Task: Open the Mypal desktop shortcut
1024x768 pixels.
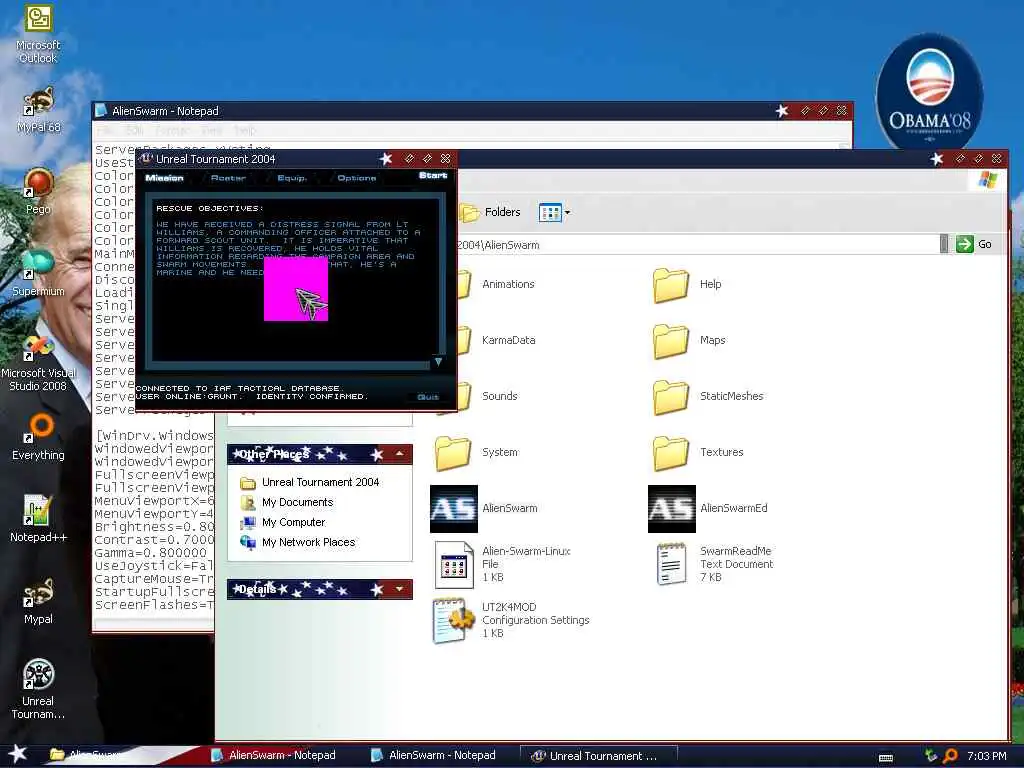Action: [x=38, y=601]
